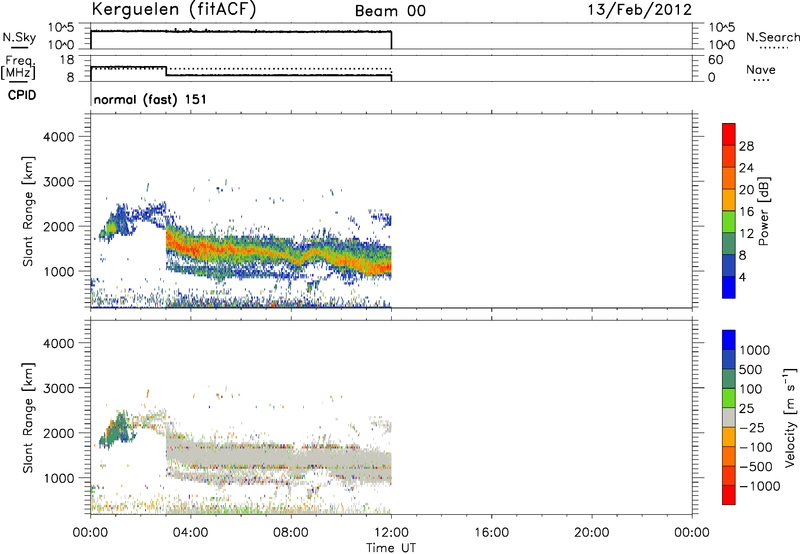Click the 'CPID' label

pos(22,95)
